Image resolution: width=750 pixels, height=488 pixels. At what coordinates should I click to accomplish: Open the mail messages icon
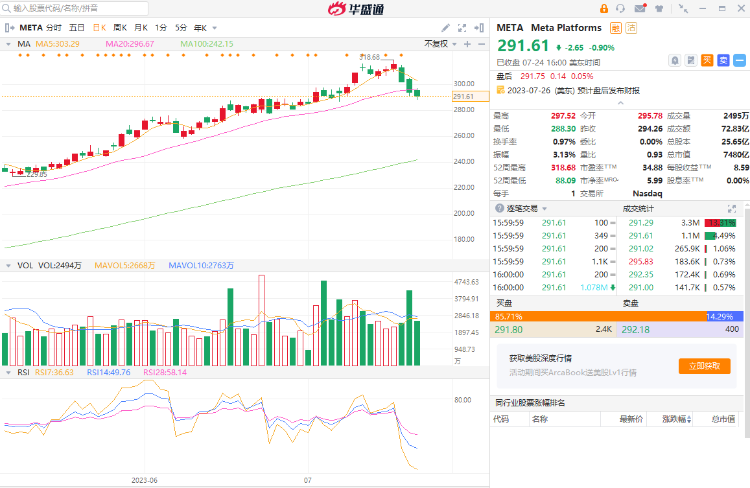640,8
